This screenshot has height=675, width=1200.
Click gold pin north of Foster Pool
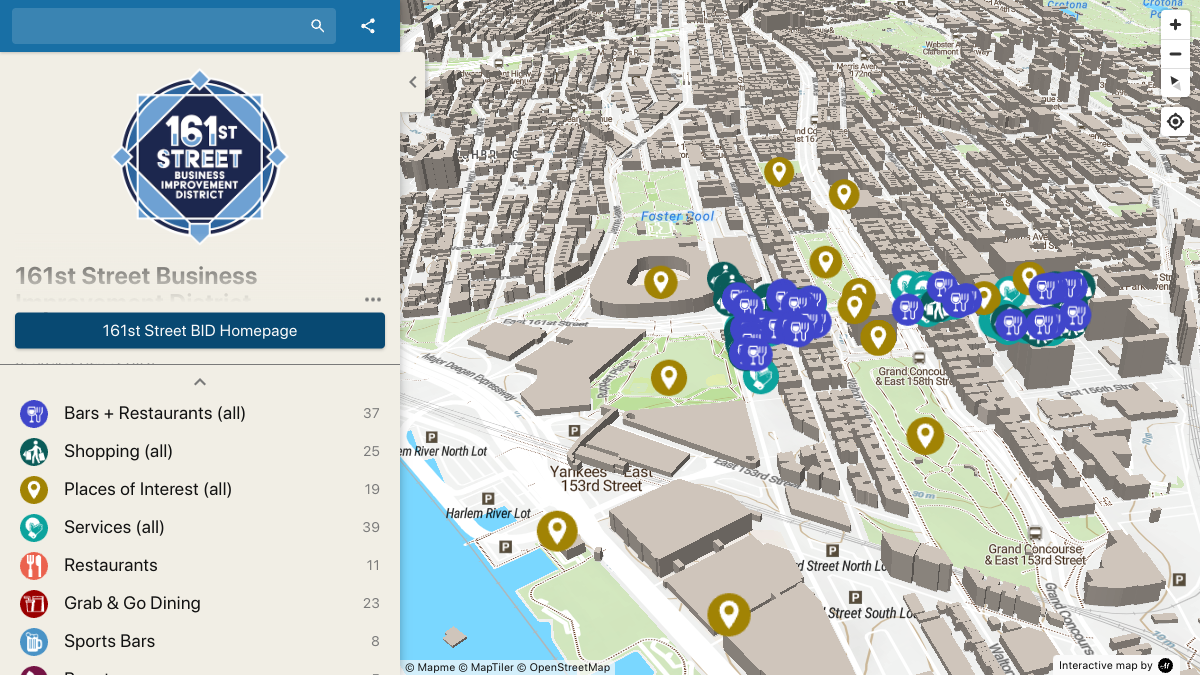click(779, 172)
